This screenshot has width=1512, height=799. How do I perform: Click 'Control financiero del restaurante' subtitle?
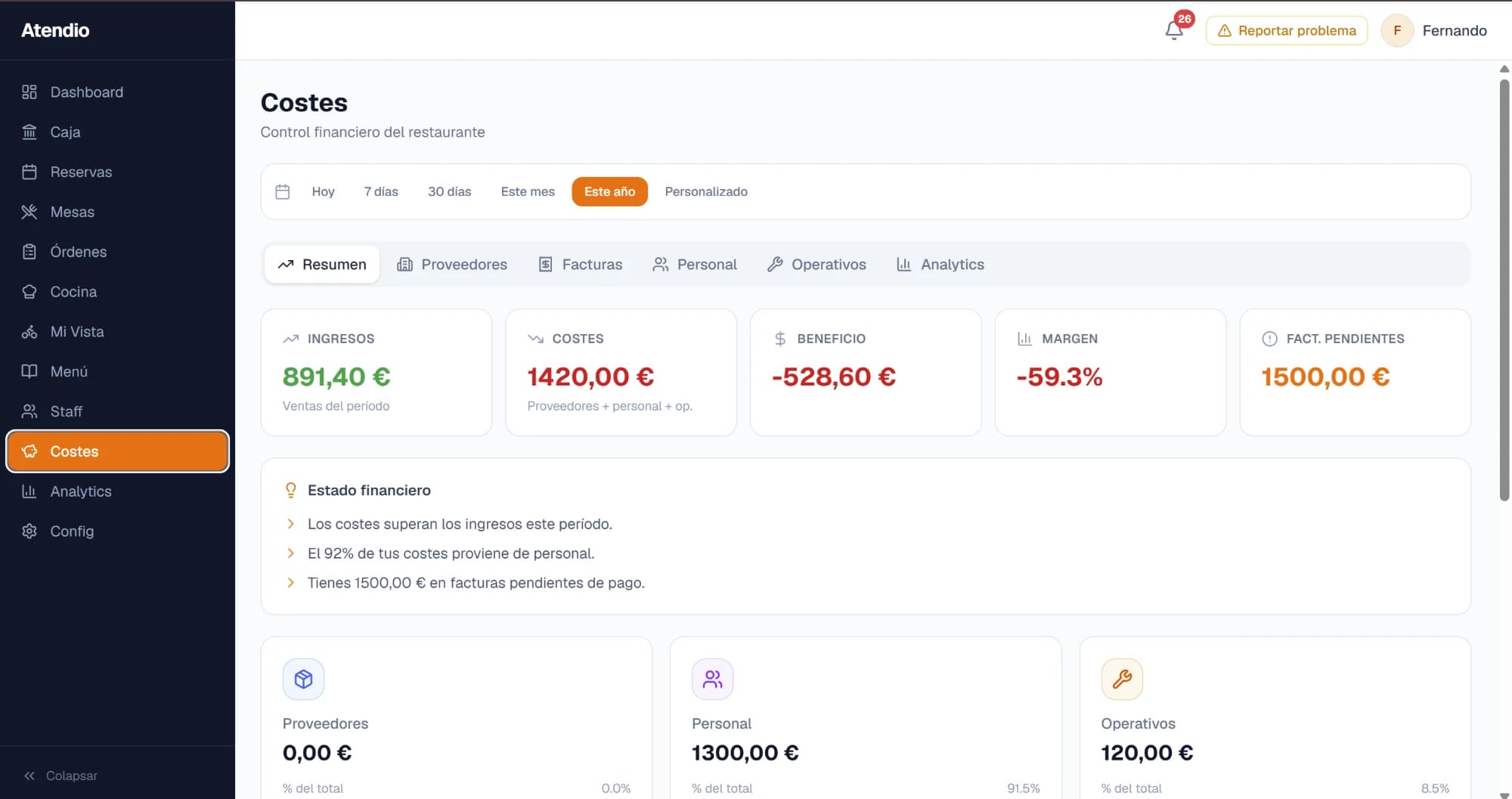(373, 132)
